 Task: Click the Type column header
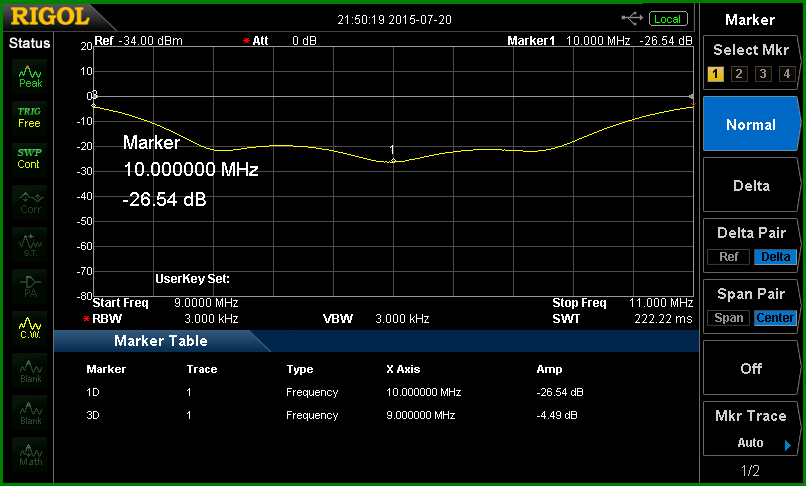300,369
